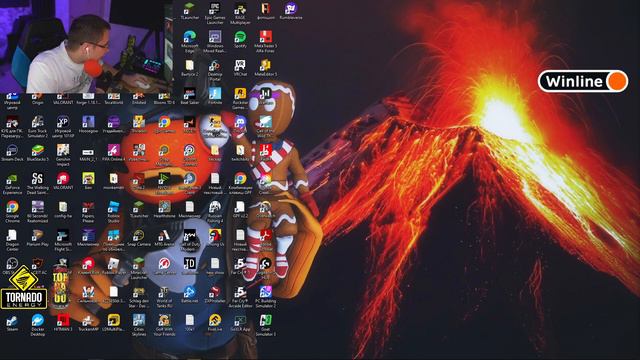The height and width of the screenshot is (360, 640).
Task: Open the Papers Please shortcut
Action: pyautogui.click(x=88, y=211)
